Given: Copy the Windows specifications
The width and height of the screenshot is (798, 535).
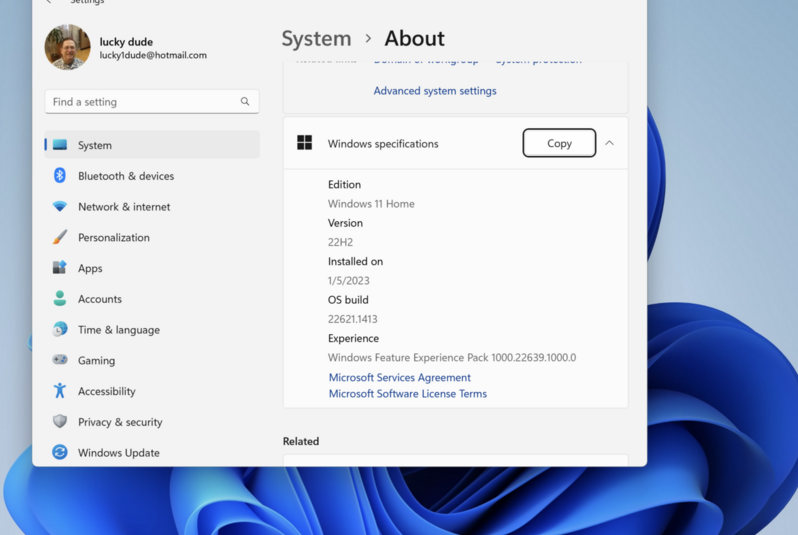Looking at the screenshot, I should click(x=559, y=143).
